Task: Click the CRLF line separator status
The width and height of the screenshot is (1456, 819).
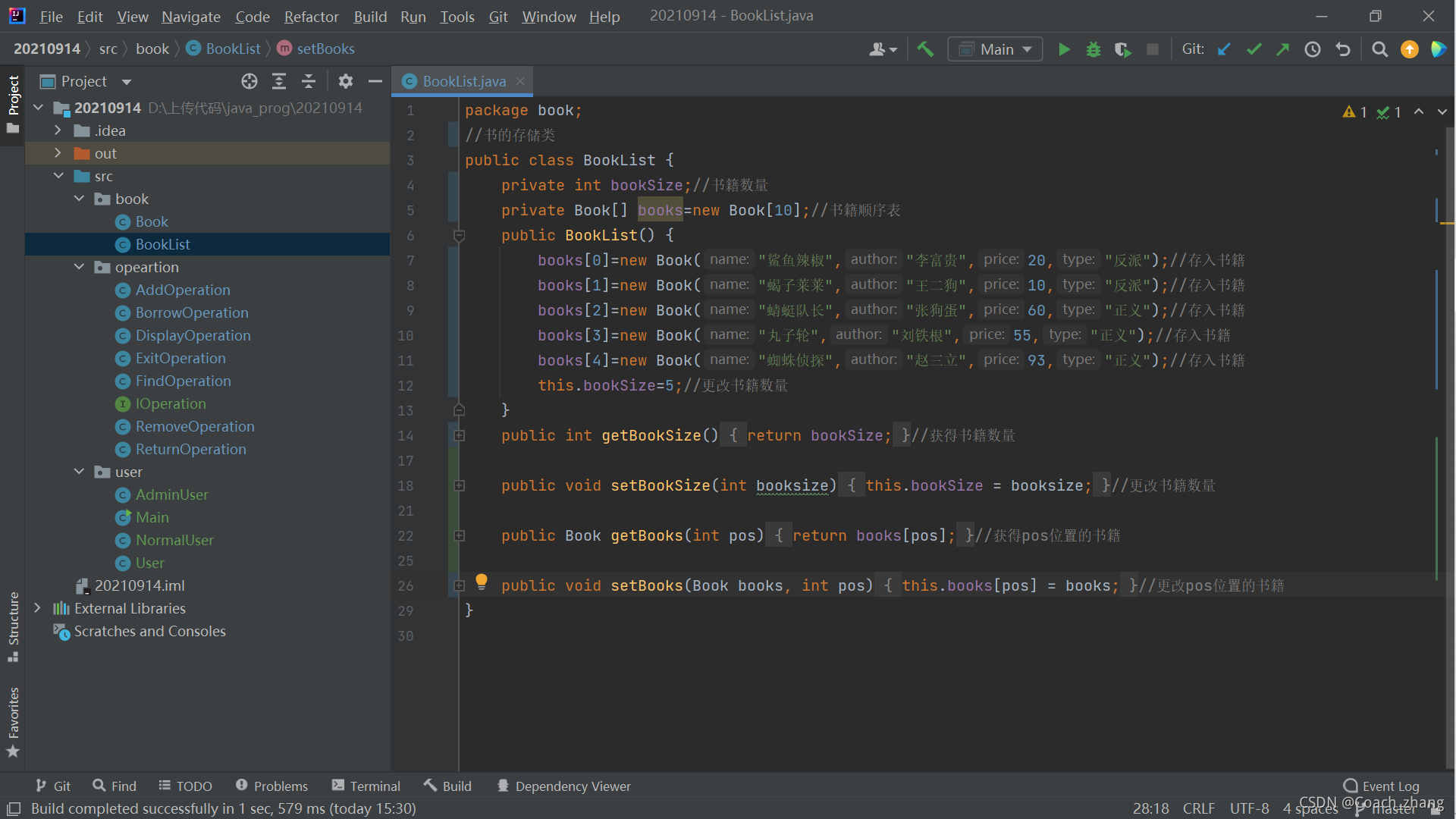Action: coord(1199,808)
